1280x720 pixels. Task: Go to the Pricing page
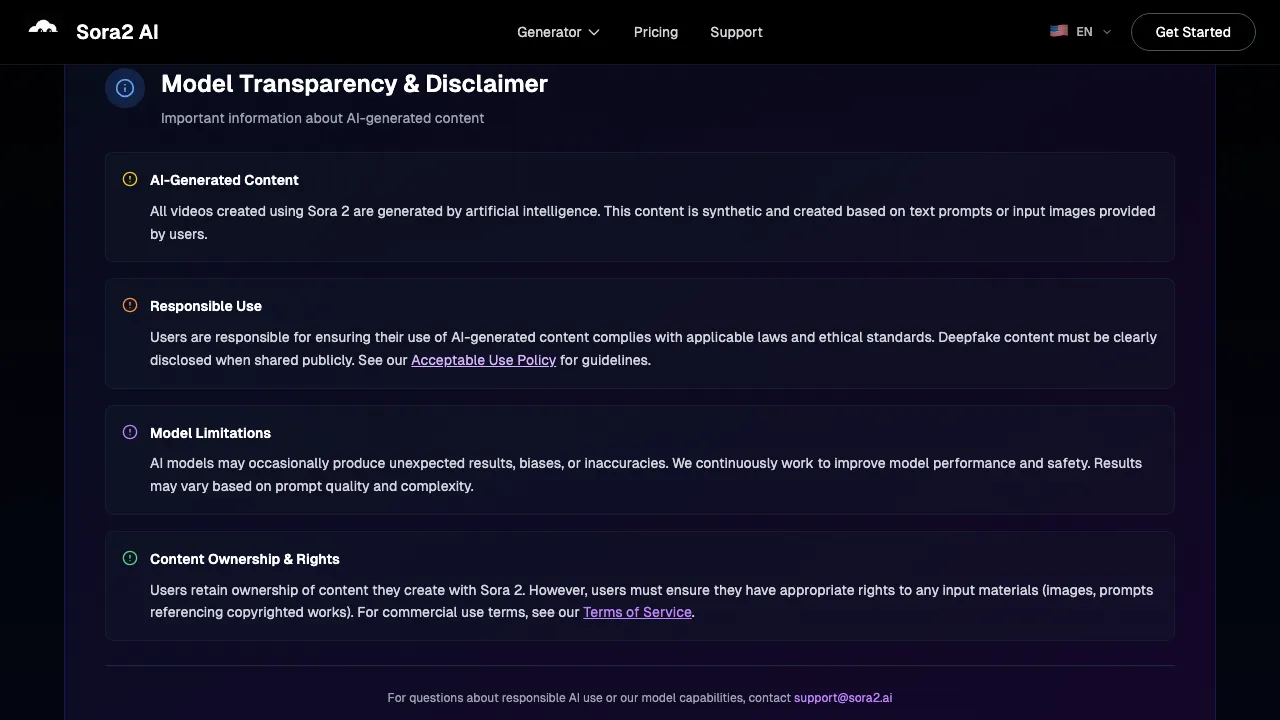pos(656,32)
